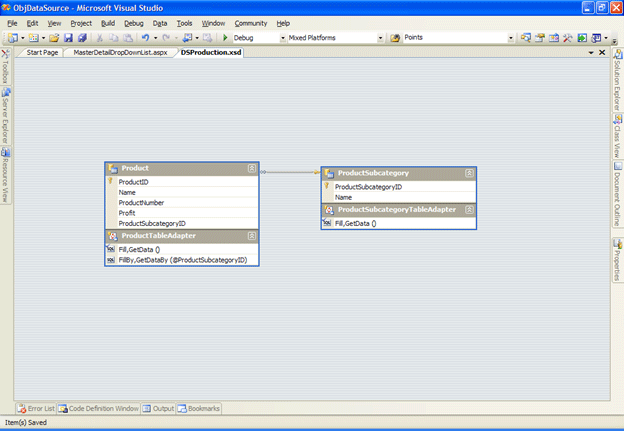Screen dimensions: 624x431
Task: Open the Bookmarks panel tab
Action: [x=199, y=409]
